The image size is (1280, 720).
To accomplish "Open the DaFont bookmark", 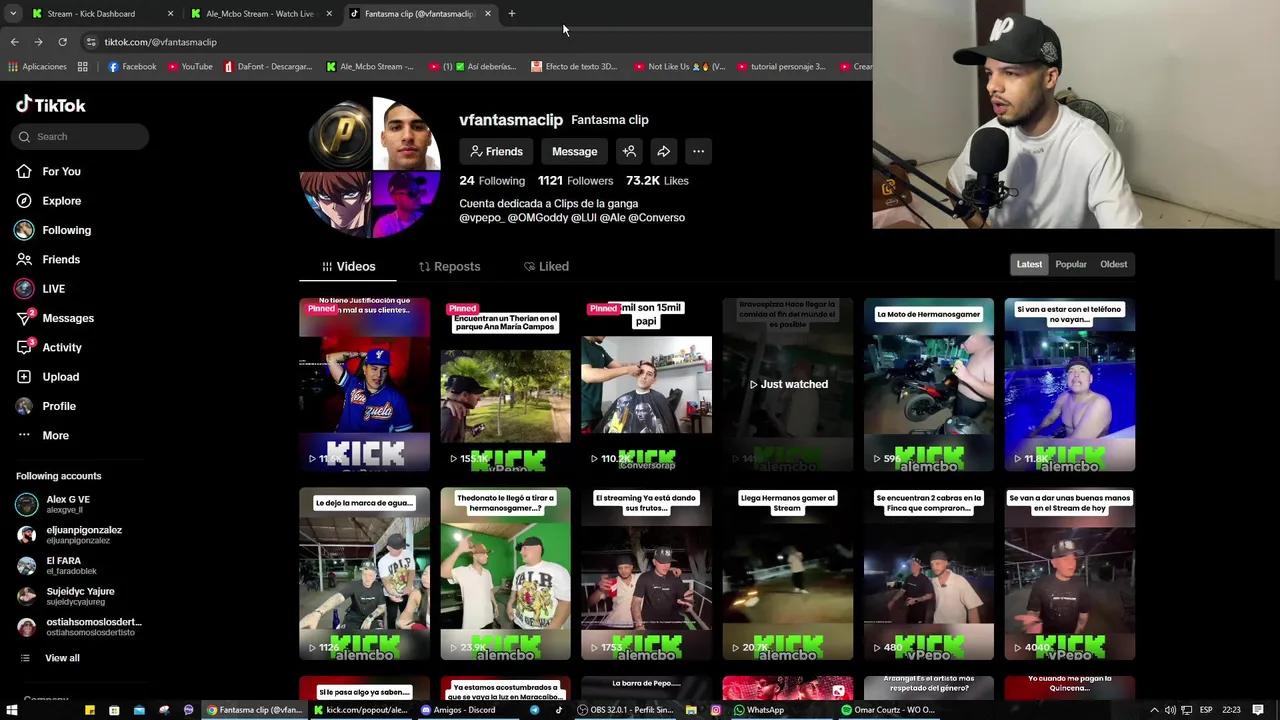I will click(268, 67).
